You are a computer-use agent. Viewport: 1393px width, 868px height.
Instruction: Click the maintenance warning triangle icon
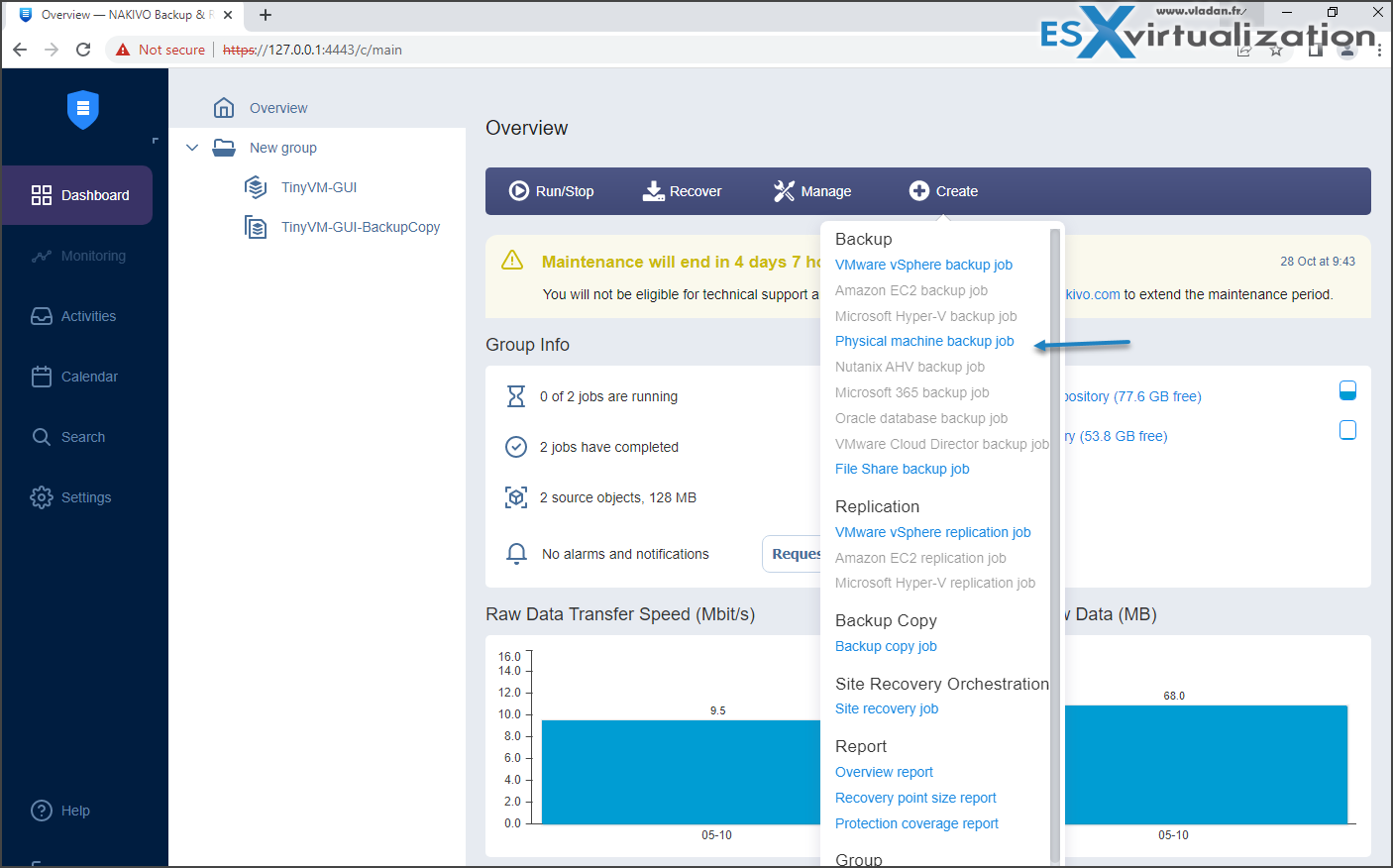click(x=512, y=261)
